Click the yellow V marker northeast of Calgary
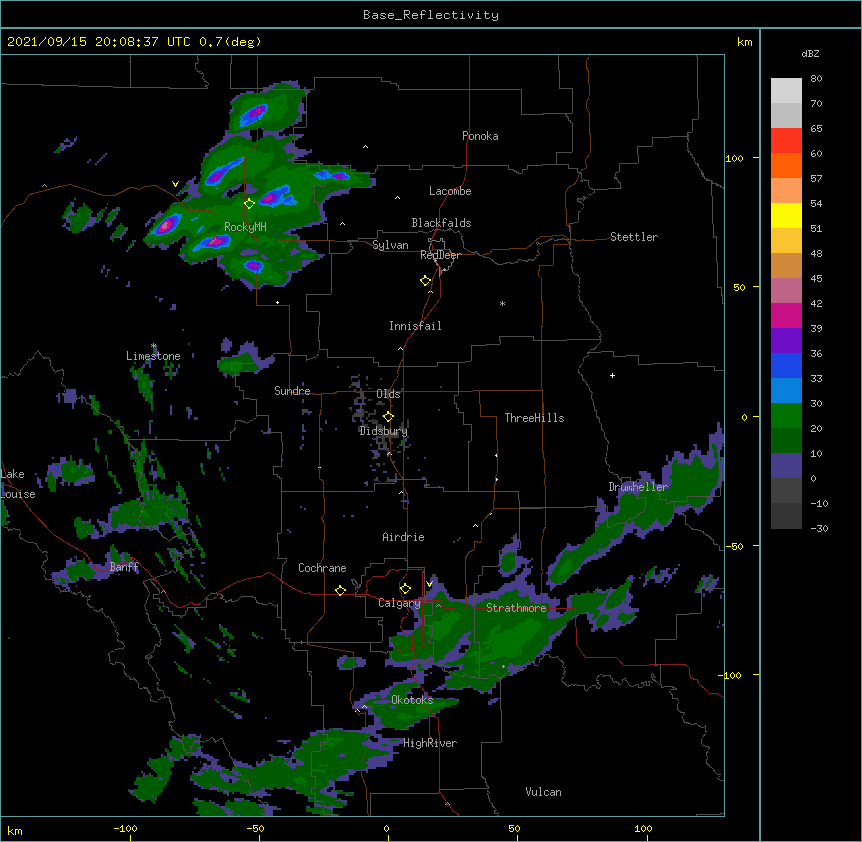 pyautogui.click(x=429, y=583)
